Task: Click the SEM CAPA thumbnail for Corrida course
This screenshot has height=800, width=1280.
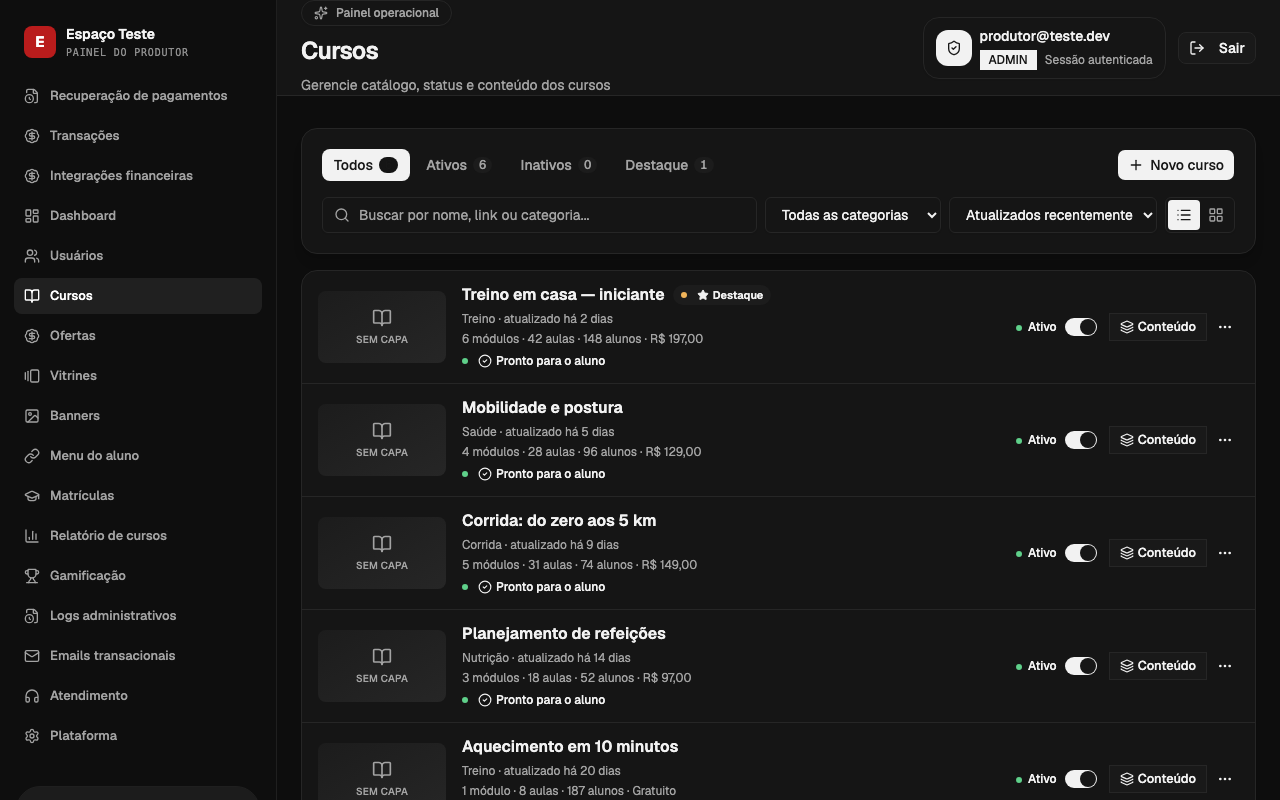Action: [382, 553]
